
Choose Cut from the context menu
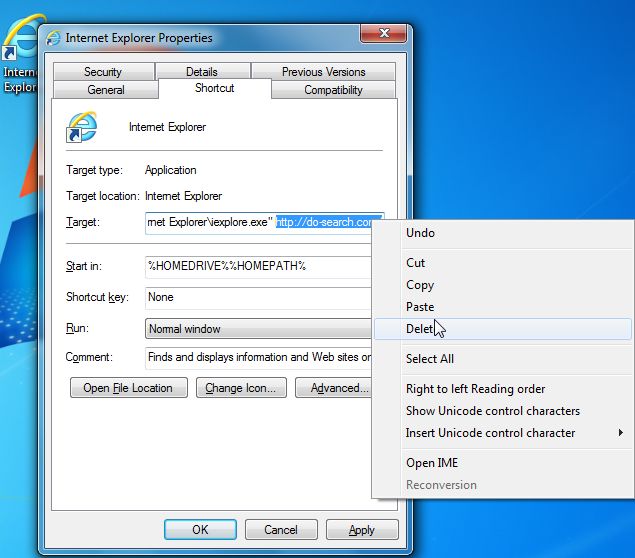[503, 263]
